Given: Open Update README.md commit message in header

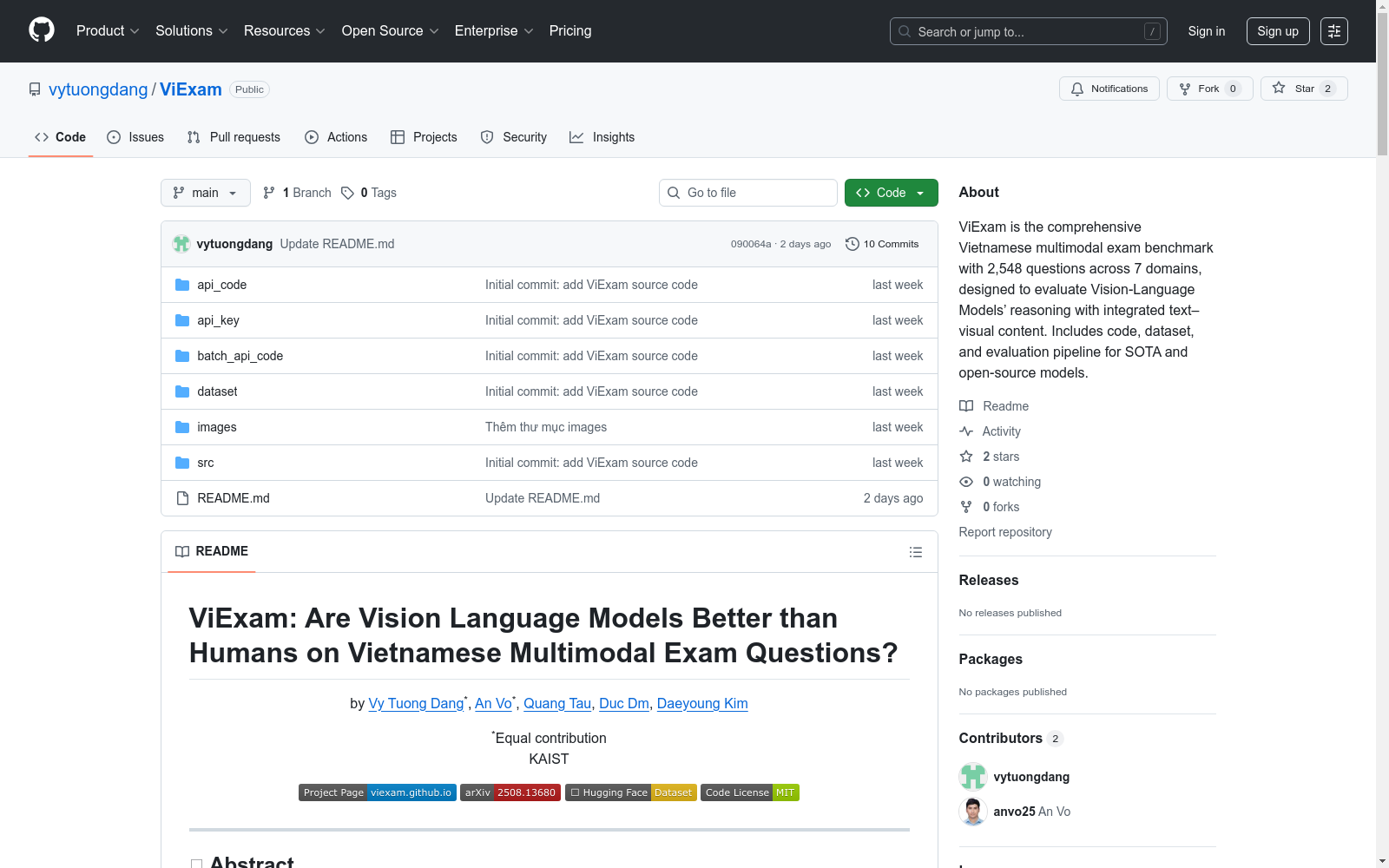Looking at the screenshot, I should [x=337, y=244].
